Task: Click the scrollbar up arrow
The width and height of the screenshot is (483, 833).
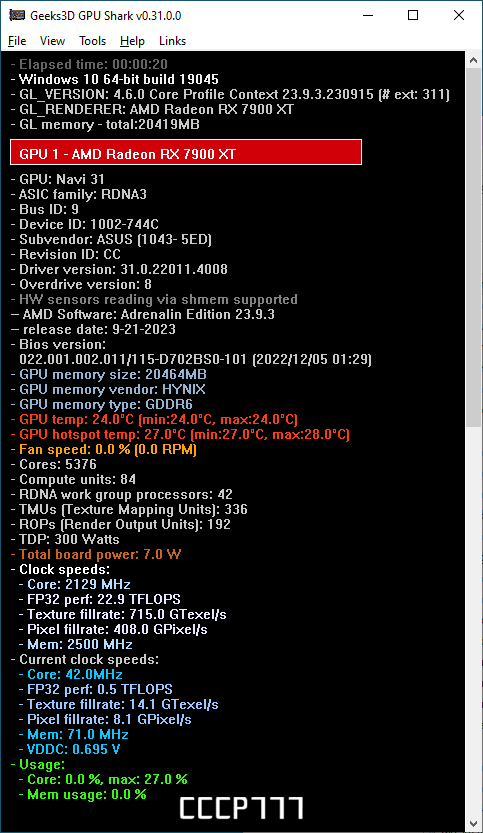Action: [474, 60]
